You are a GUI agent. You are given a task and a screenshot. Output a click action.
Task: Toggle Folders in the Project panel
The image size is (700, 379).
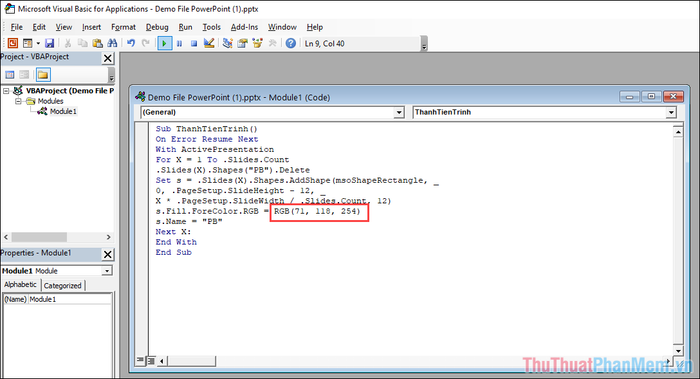tap(43, 75)
